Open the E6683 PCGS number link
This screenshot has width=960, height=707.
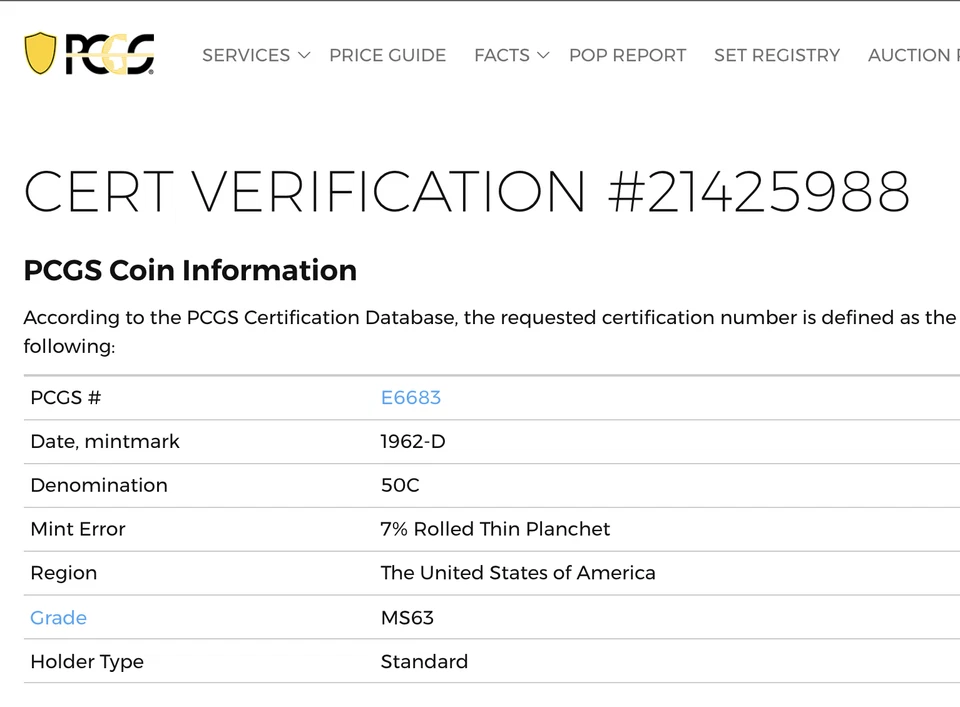pyautogui.click(x=410, y=397)
